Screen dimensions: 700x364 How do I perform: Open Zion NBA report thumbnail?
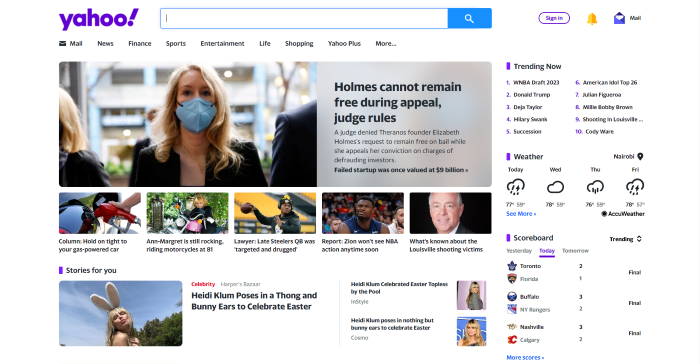coord(363,213)
